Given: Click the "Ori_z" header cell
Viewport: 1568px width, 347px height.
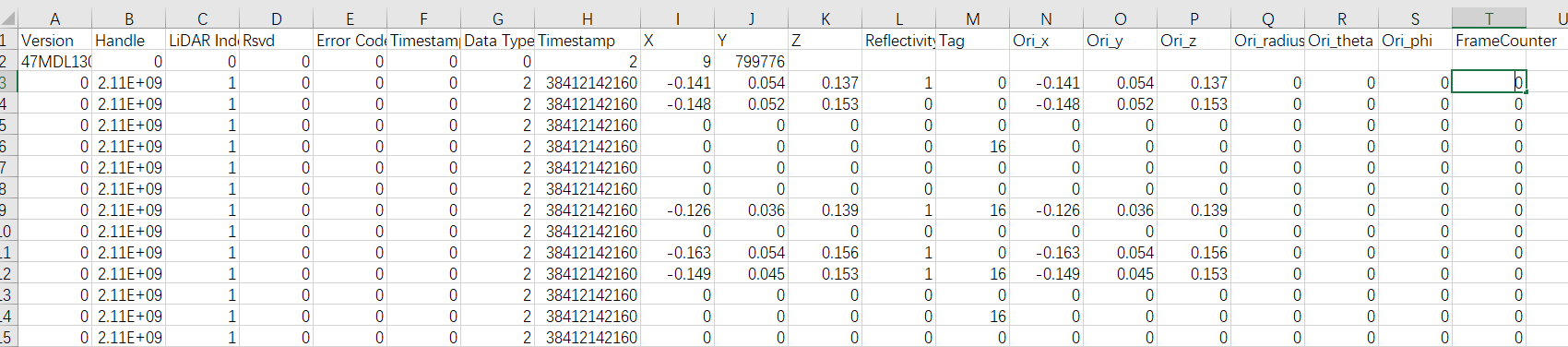Looking at the screenshot, I should pos(1194,40).
